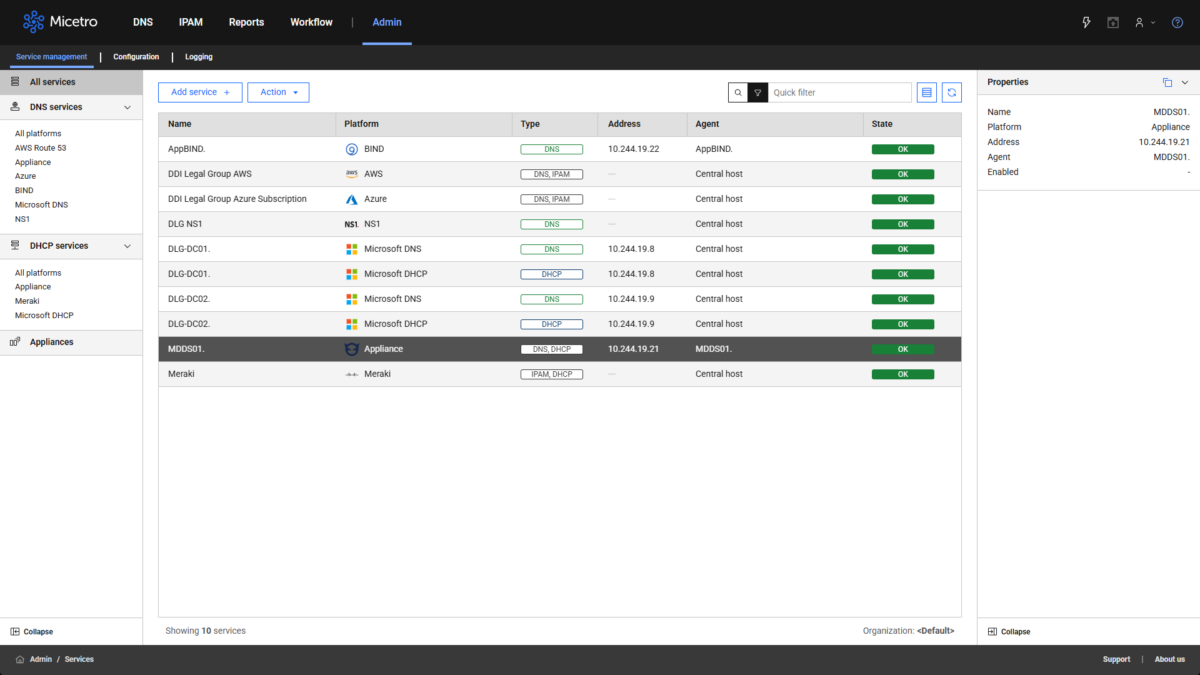The image size is (1200, 675).
Task: Open the import tasks icon in header
Action: [x=1113, y=22]
